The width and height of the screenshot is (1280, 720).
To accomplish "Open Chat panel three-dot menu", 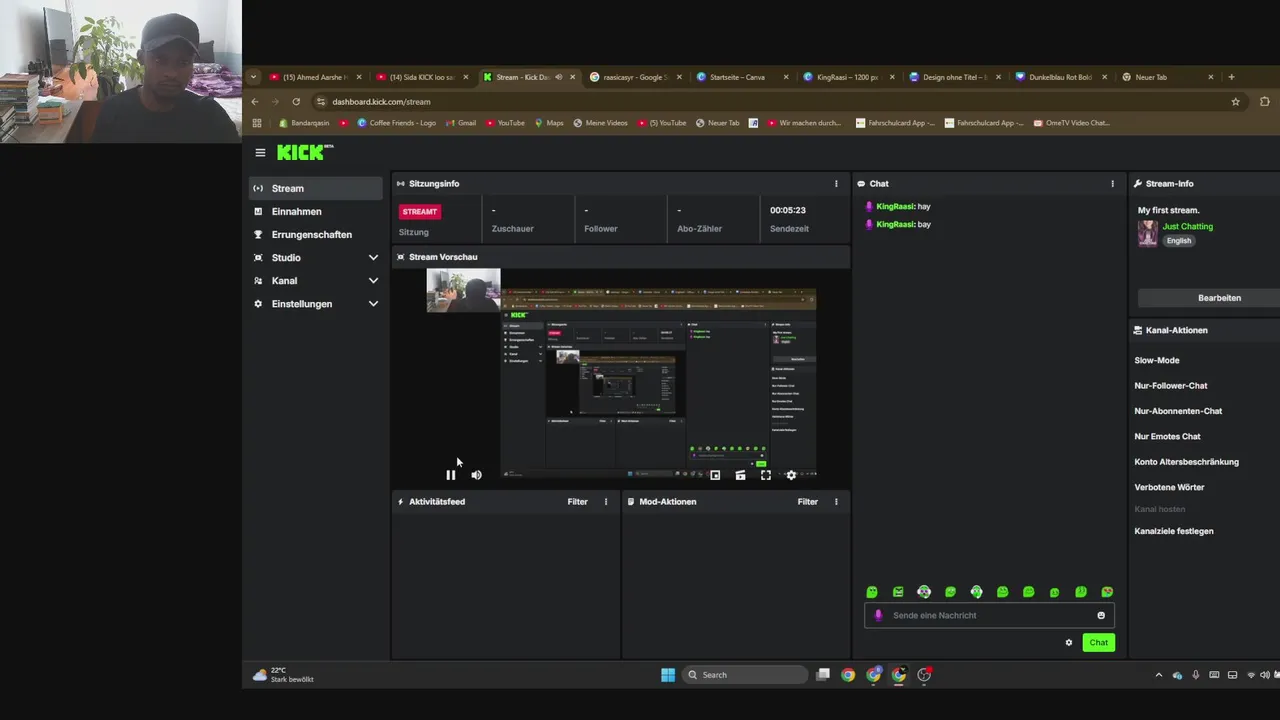I will pyautogui.click(x=1112, y=184).
